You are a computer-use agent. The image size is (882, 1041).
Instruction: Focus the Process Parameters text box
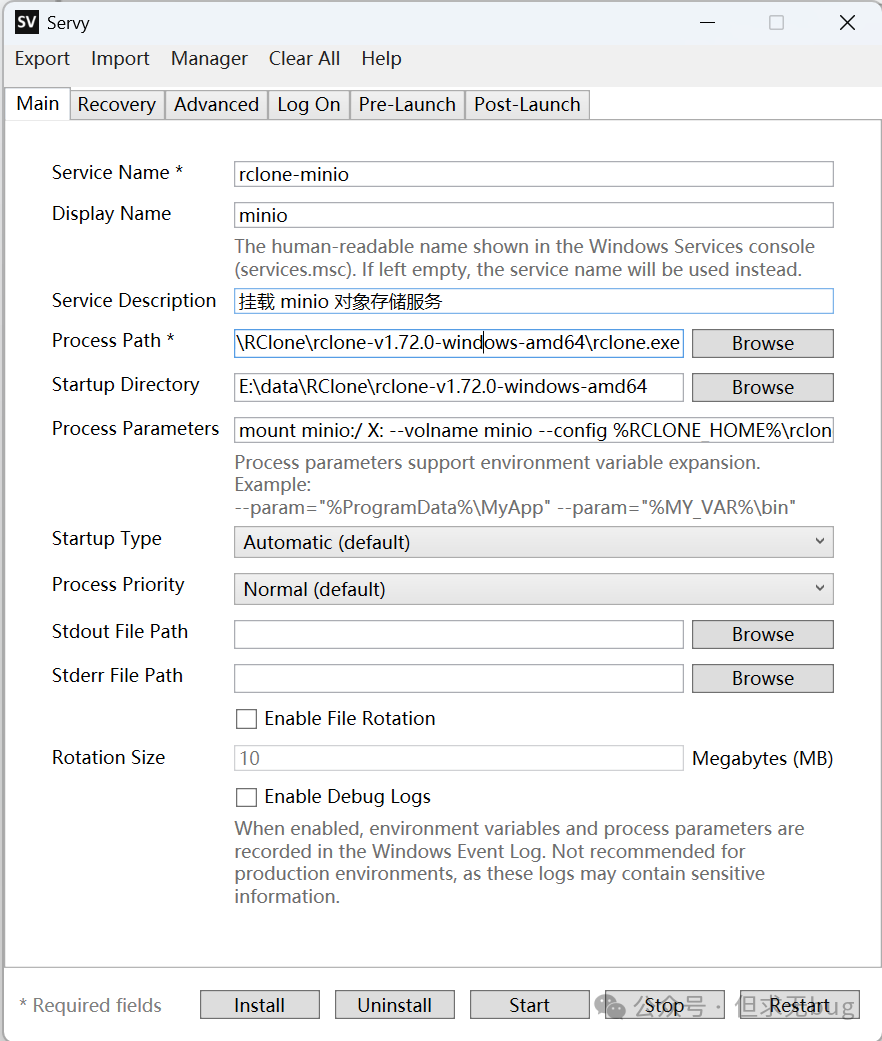click(x=533, y=431)
